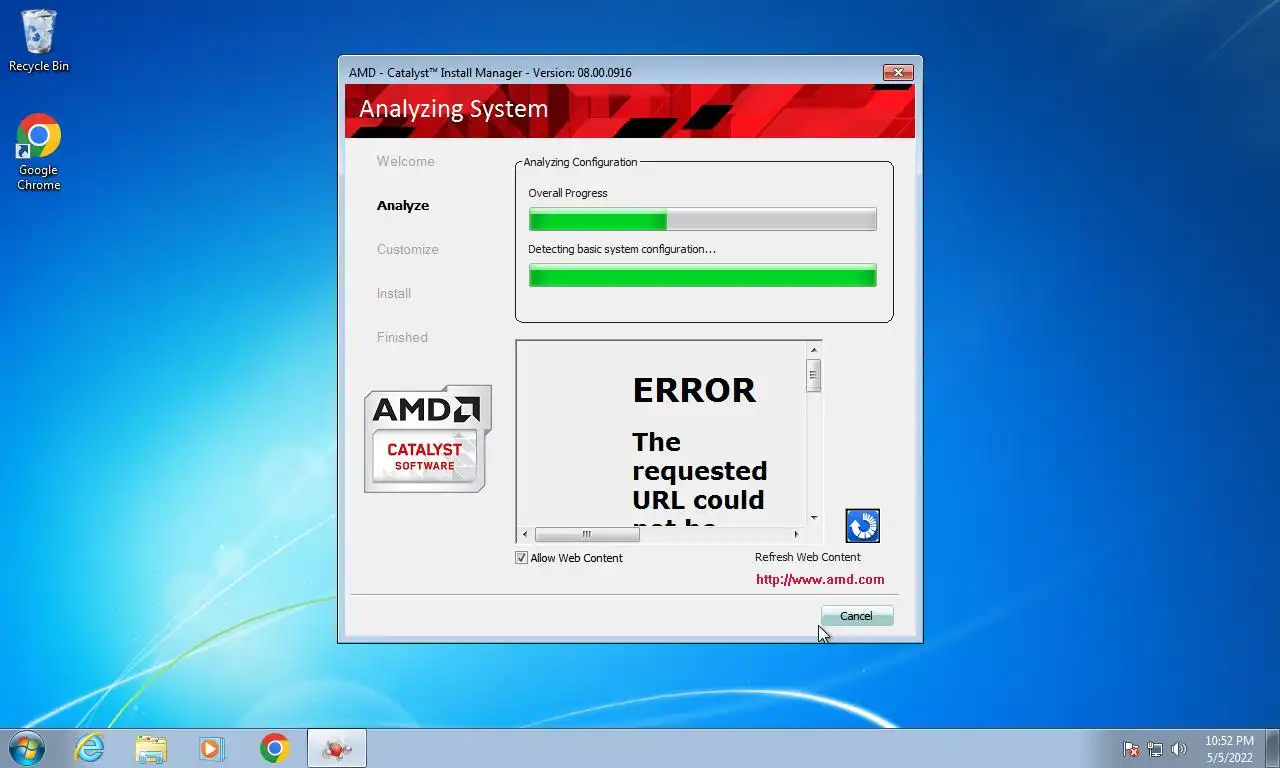Open the http://www.amd.com link
Image resolution: width=1280 pixels, height=768 pixels.
pos(820,579)
